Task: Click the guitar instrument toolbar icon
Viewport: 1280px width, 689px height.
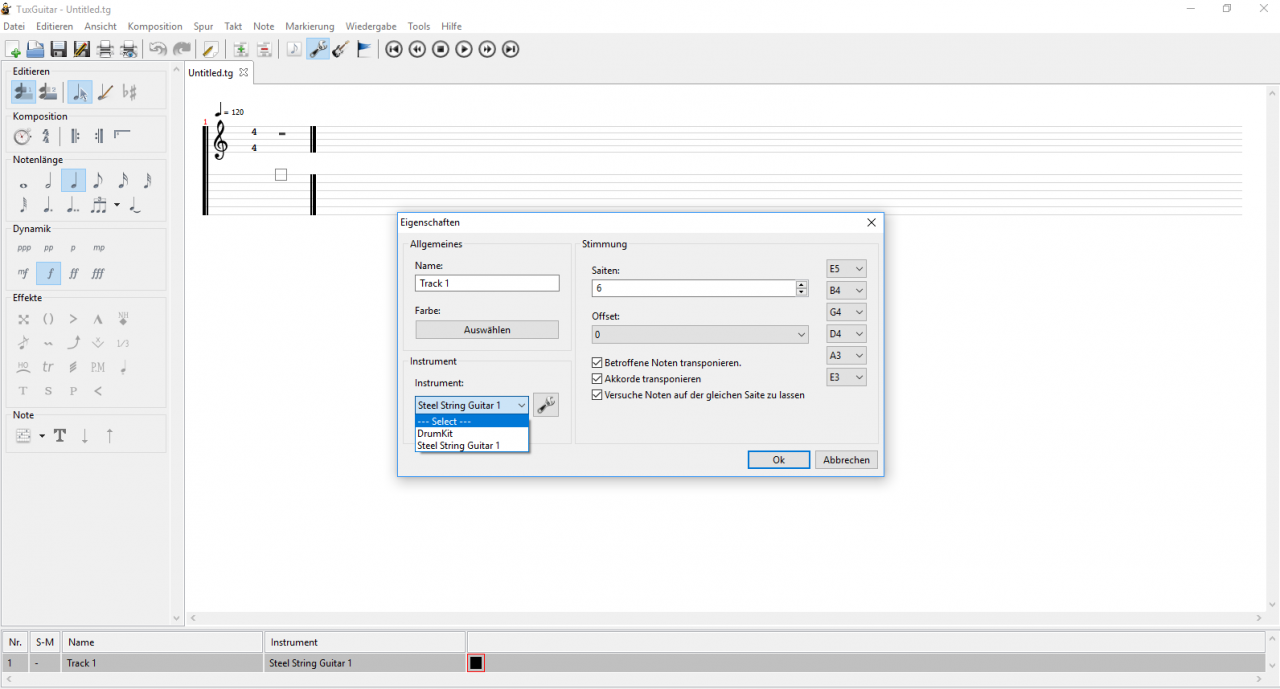Action: (x=341, y=49)
